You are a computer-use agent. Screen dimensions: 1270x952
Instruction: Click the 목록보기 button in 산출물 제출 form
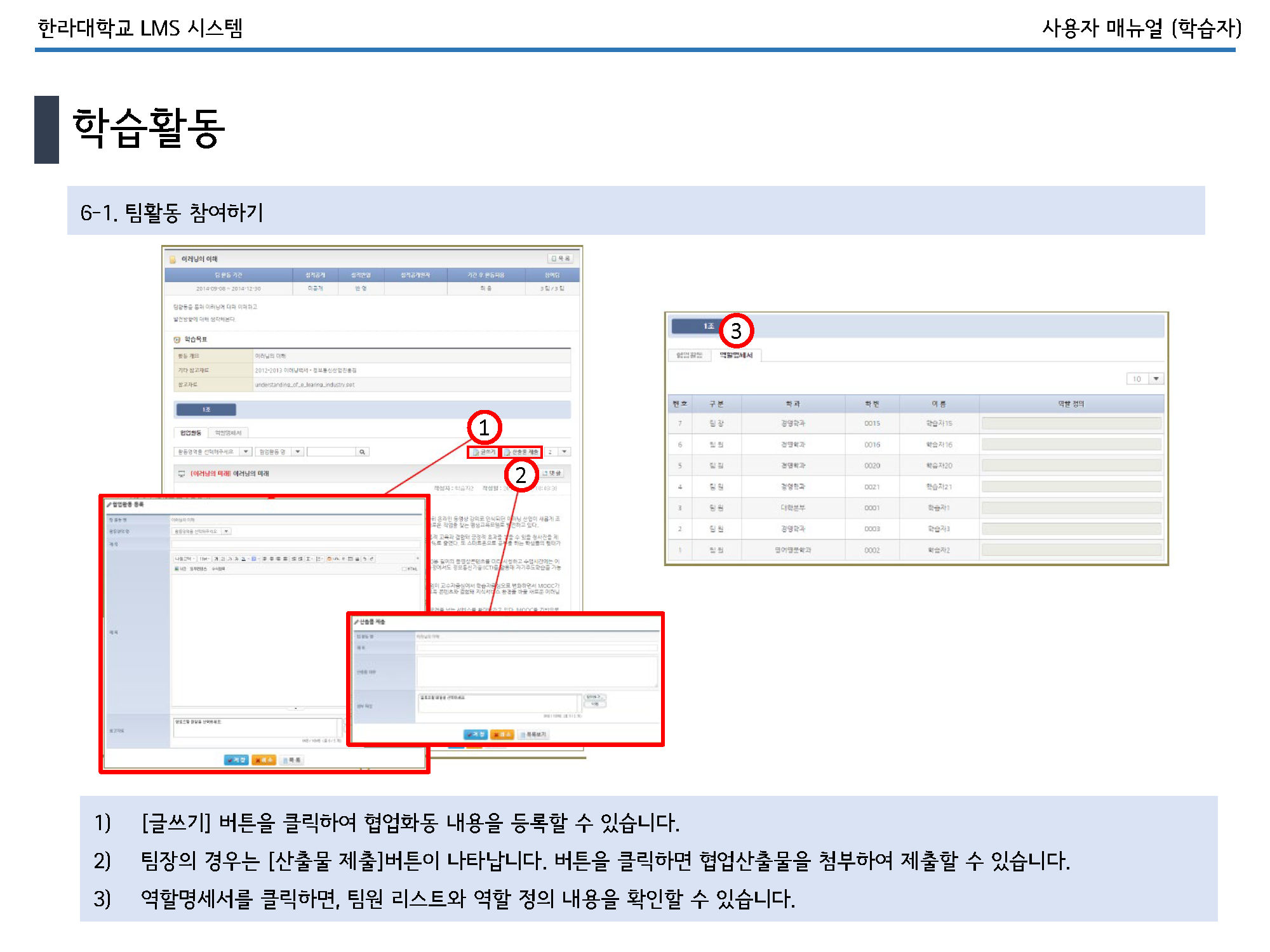533,734
